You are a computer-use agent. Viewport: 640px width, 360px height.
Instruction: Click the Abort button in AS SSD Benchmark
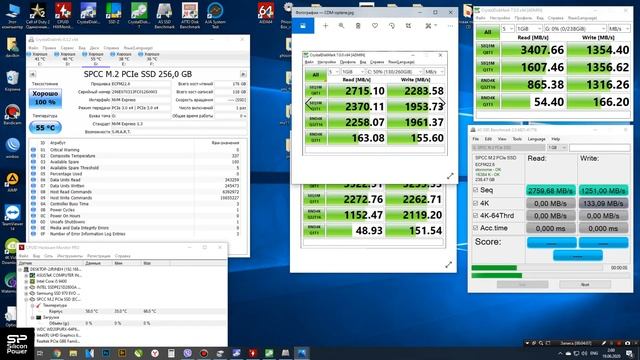click(585, 284)
